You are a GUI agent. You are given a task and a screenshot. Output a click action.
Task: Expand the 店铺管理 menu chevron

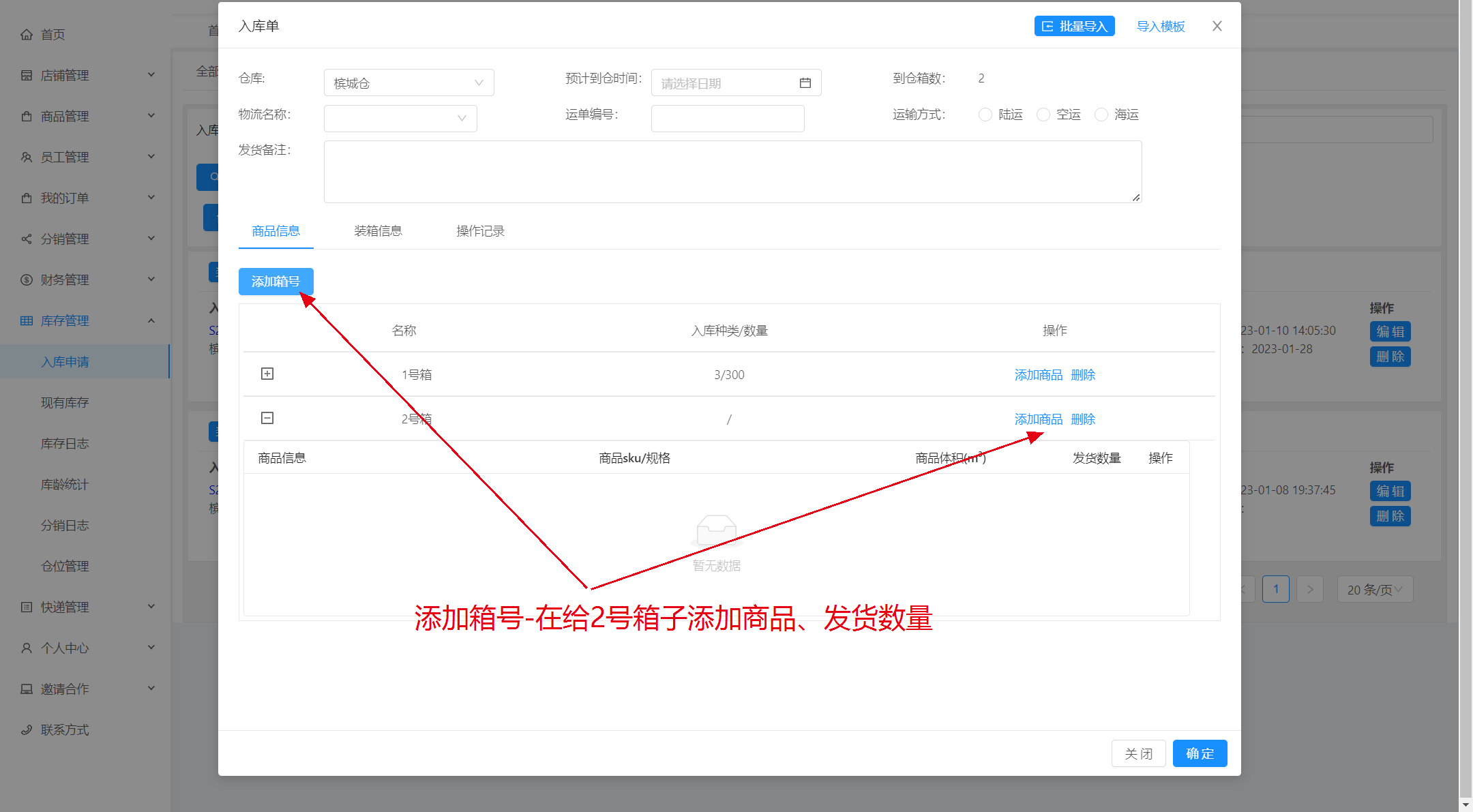point(151,75)
